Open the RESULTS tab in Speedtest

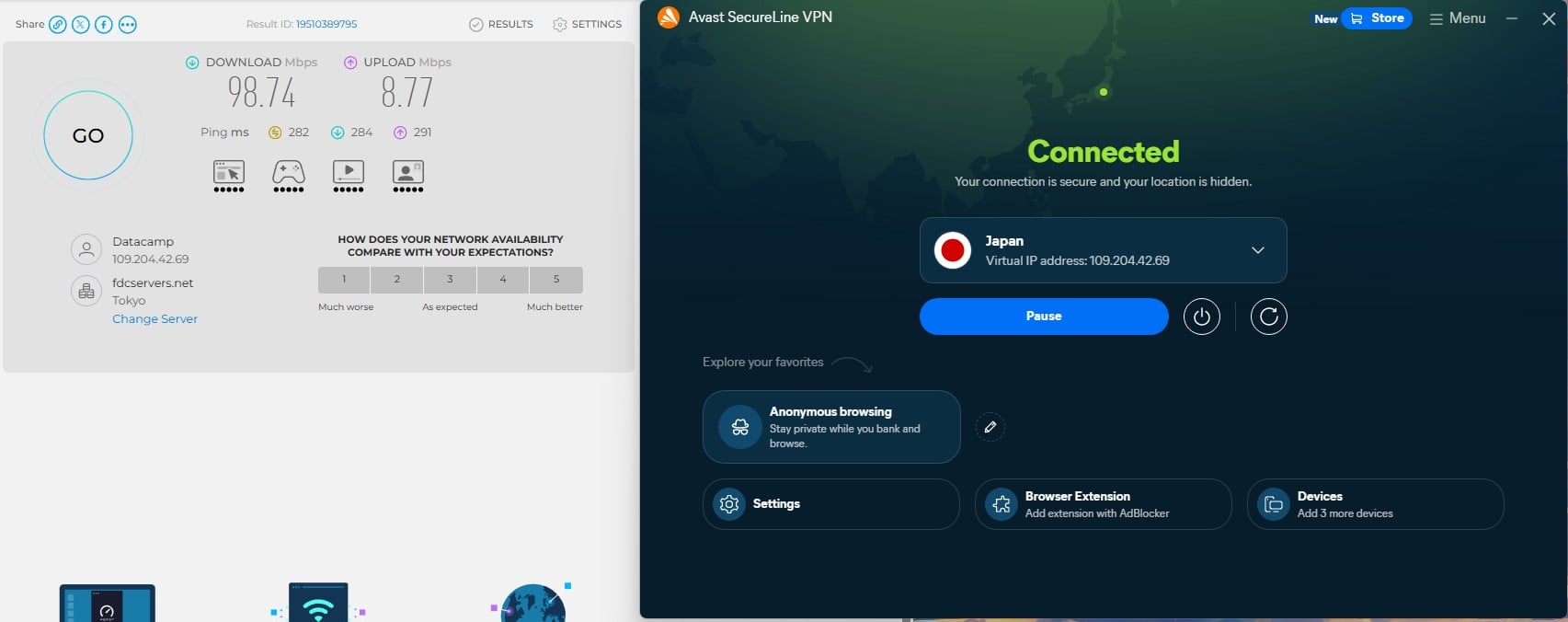pos(501,24)
